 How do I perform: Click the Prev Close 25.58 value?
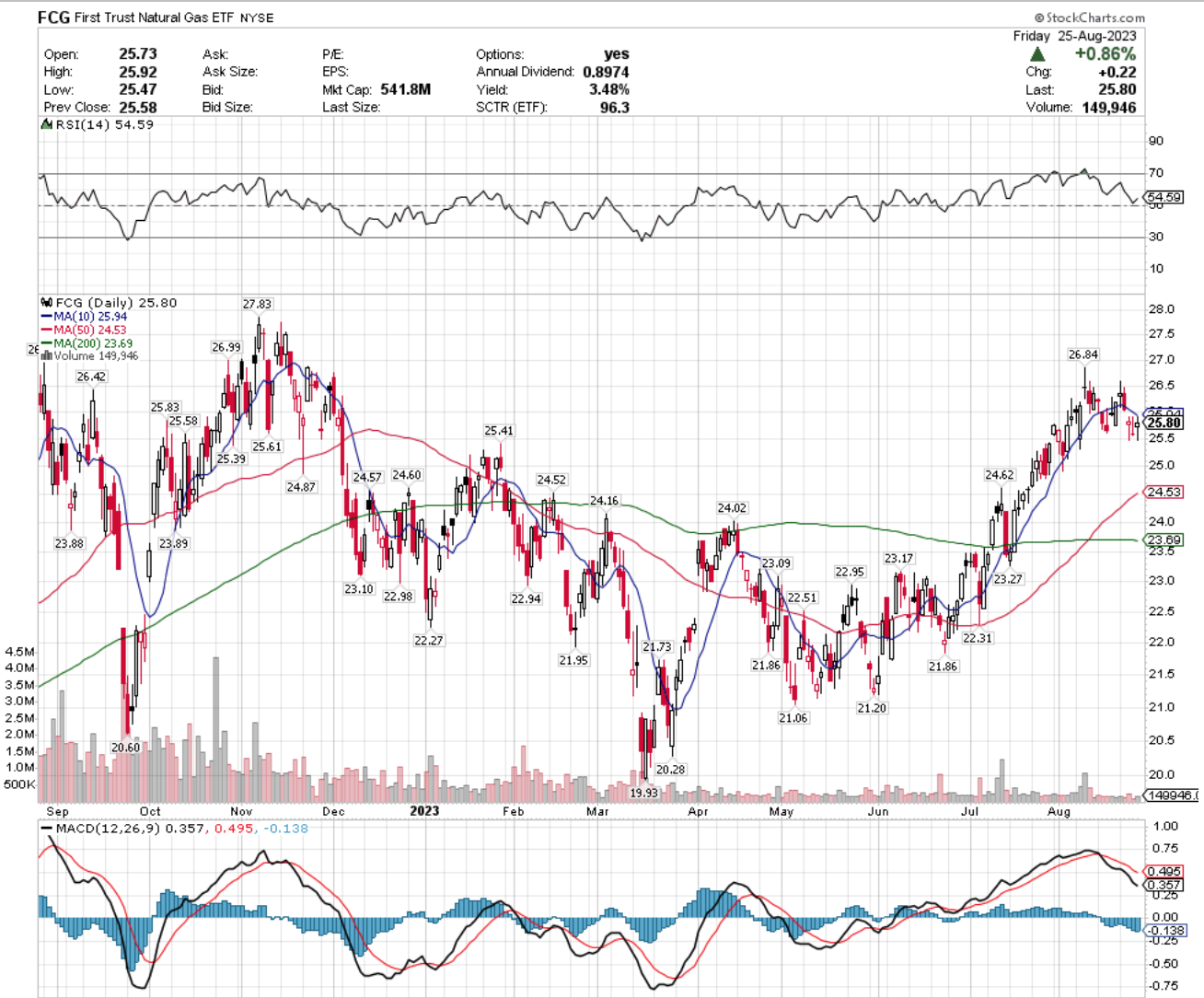pos(138,107)
